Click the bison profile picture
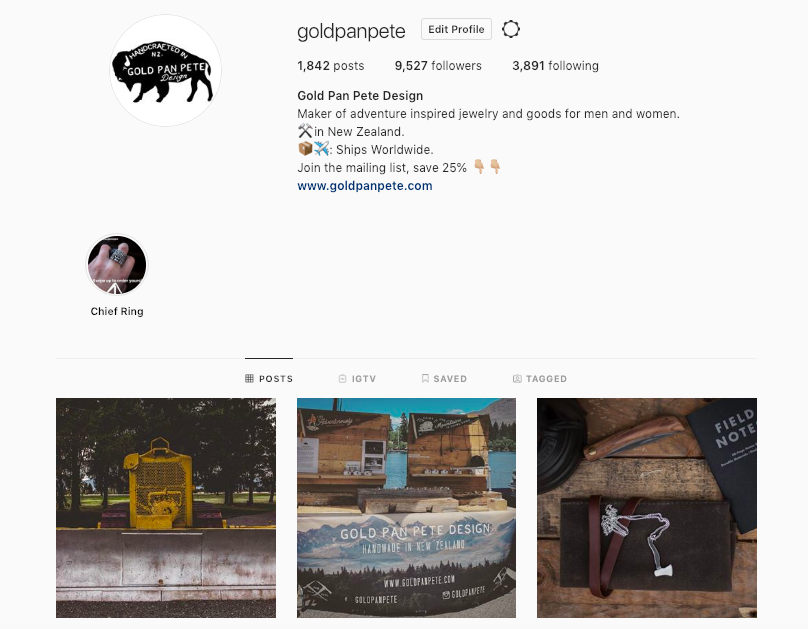Image resolution: width=808 pixels, height=629 pixels. point(165,71)
